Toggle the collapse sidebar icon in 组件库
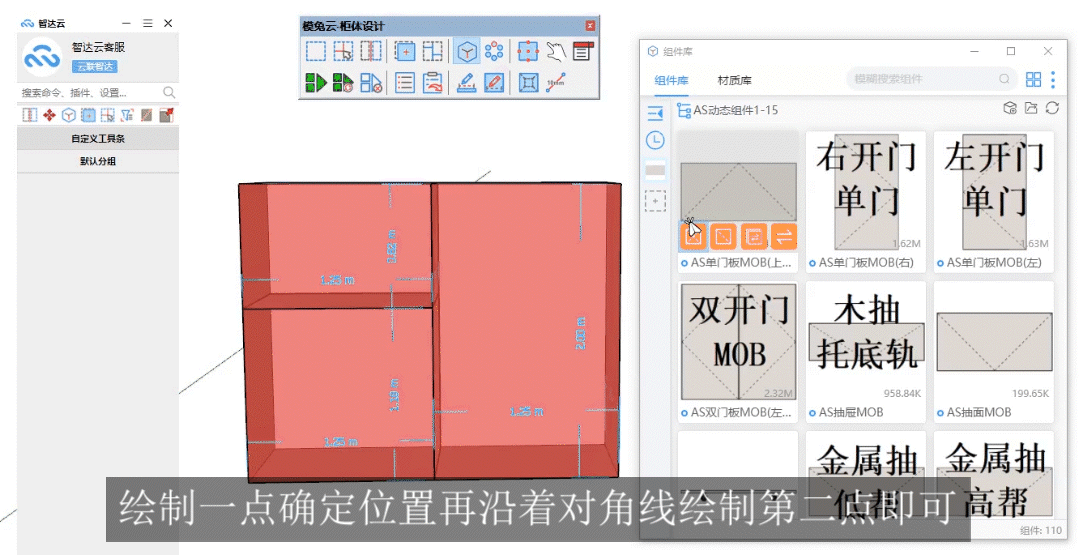 (x=655, y=113)
